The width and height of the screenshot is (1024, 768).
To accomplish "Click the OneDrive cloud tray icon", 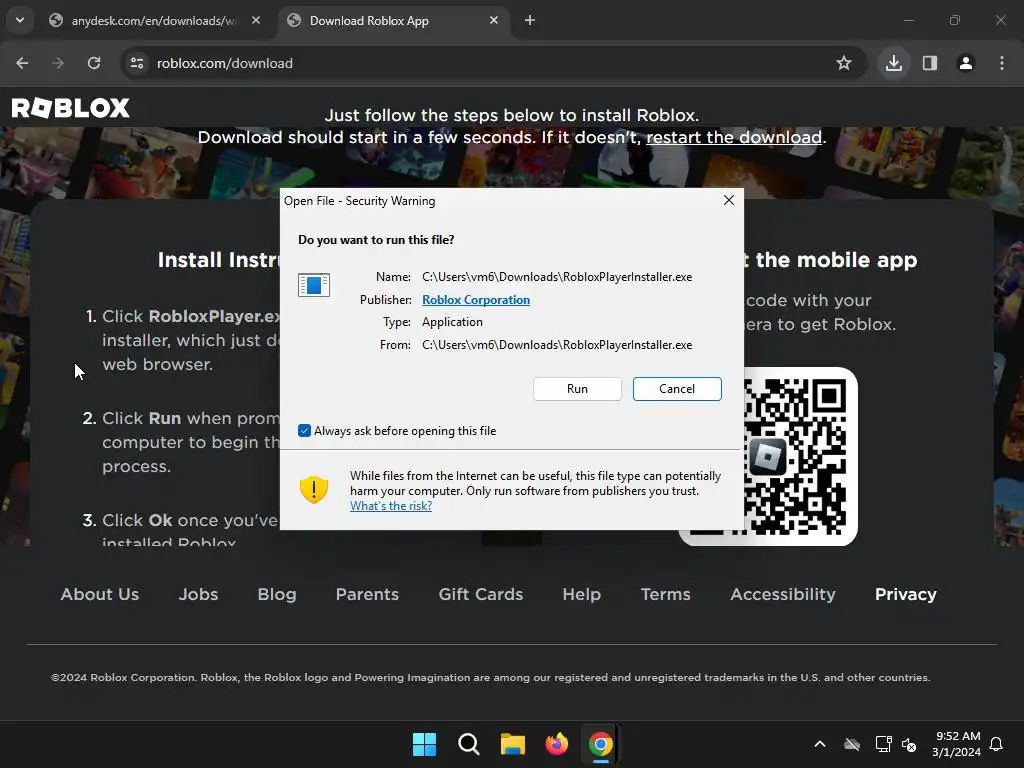I will 852,744.
